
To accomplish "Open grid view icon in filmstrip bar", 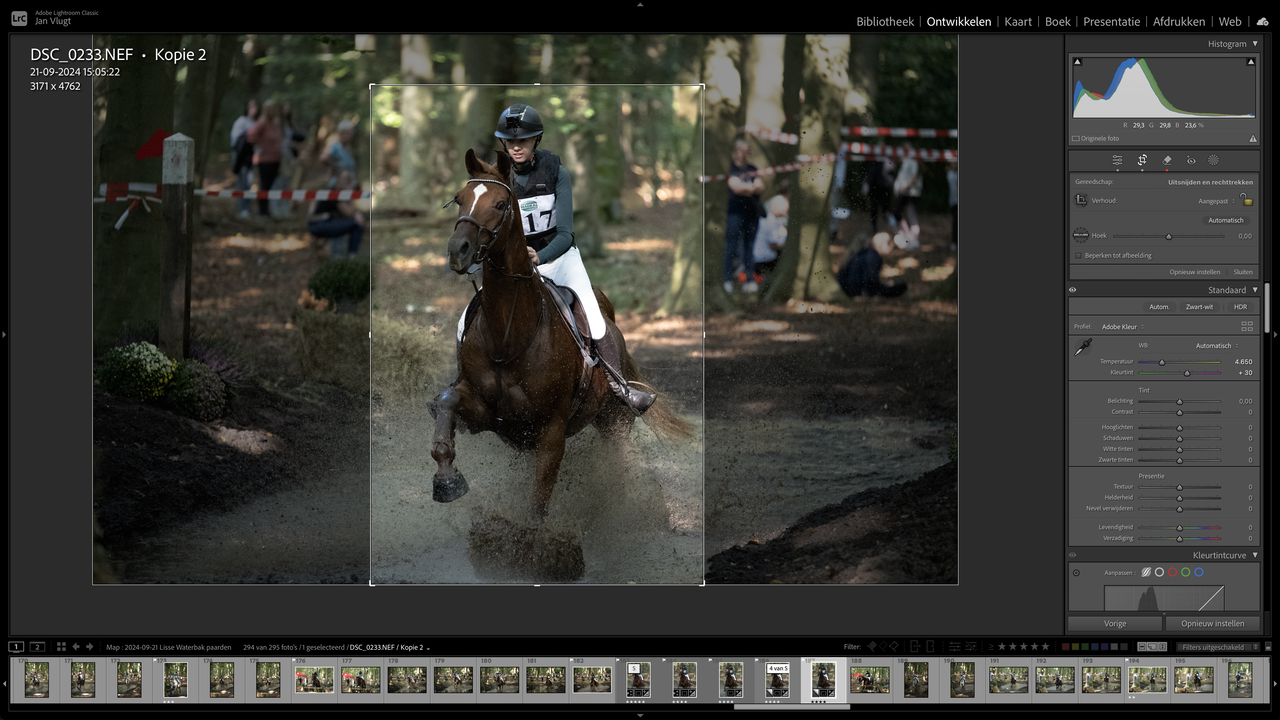I will tap(61, 647).
